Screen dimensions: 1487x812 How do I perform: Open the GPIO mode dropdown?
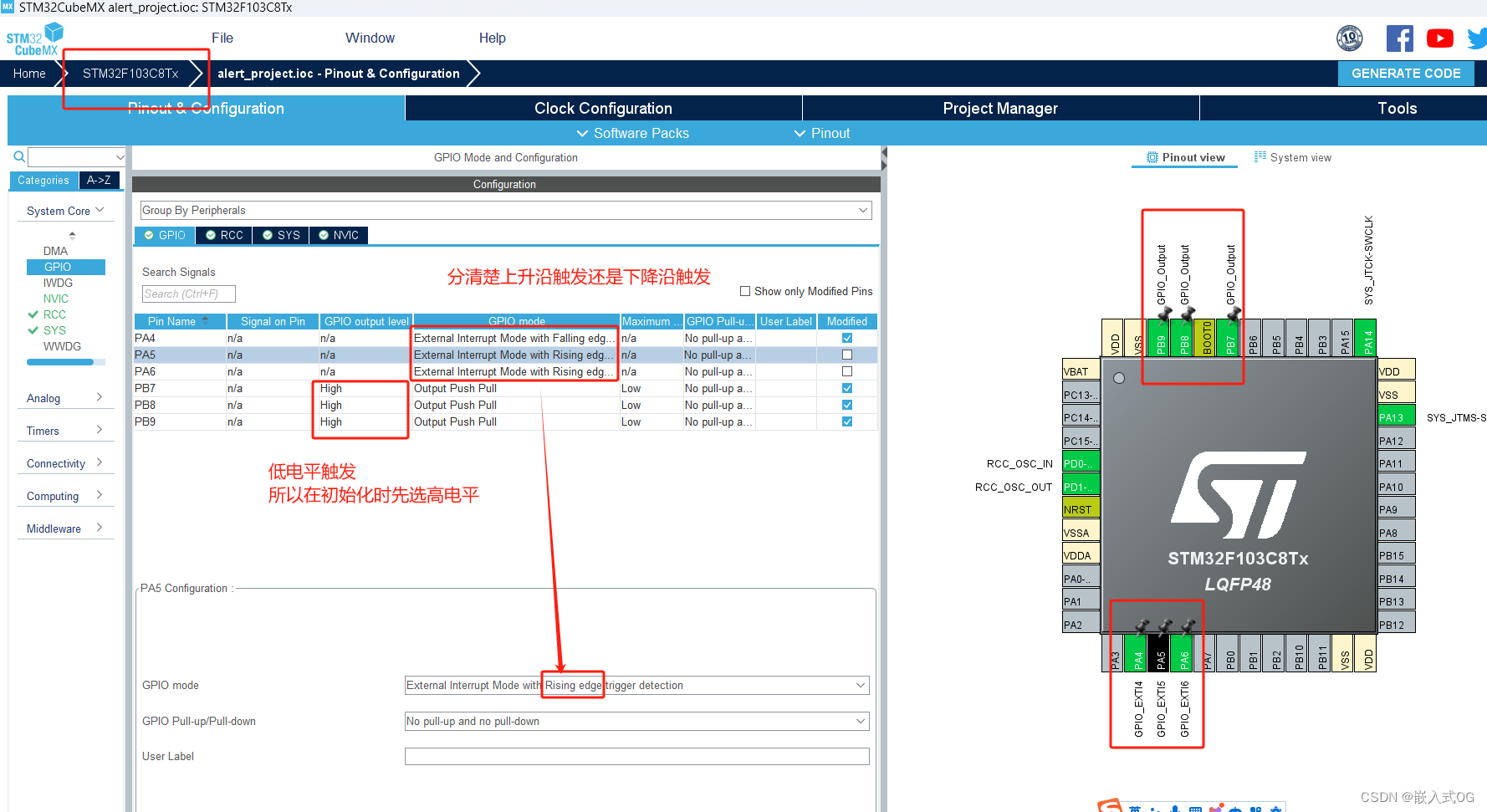pyautogui.click(x=636, y=685)
